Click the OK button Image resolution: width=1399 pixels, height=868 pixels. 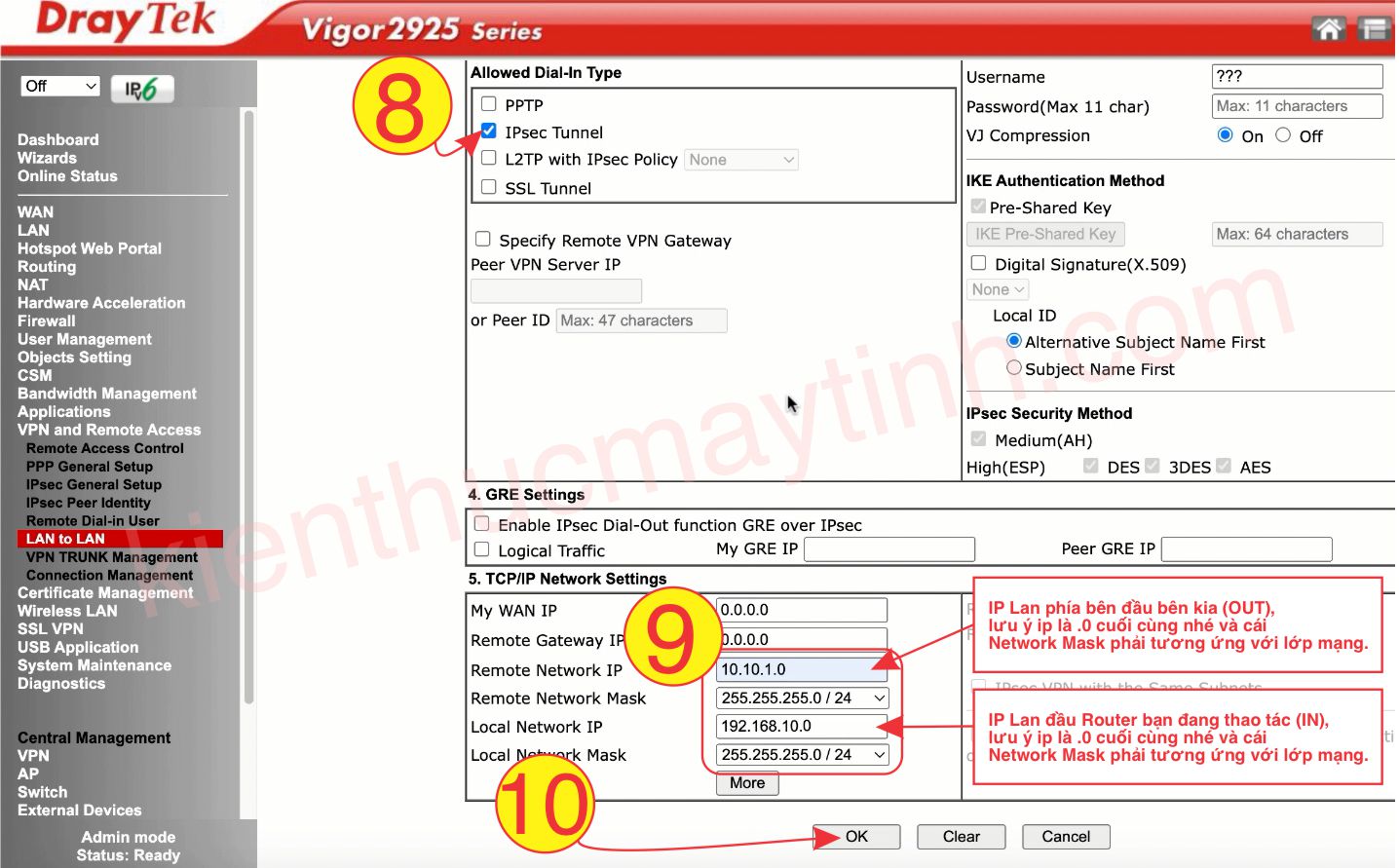856,837
